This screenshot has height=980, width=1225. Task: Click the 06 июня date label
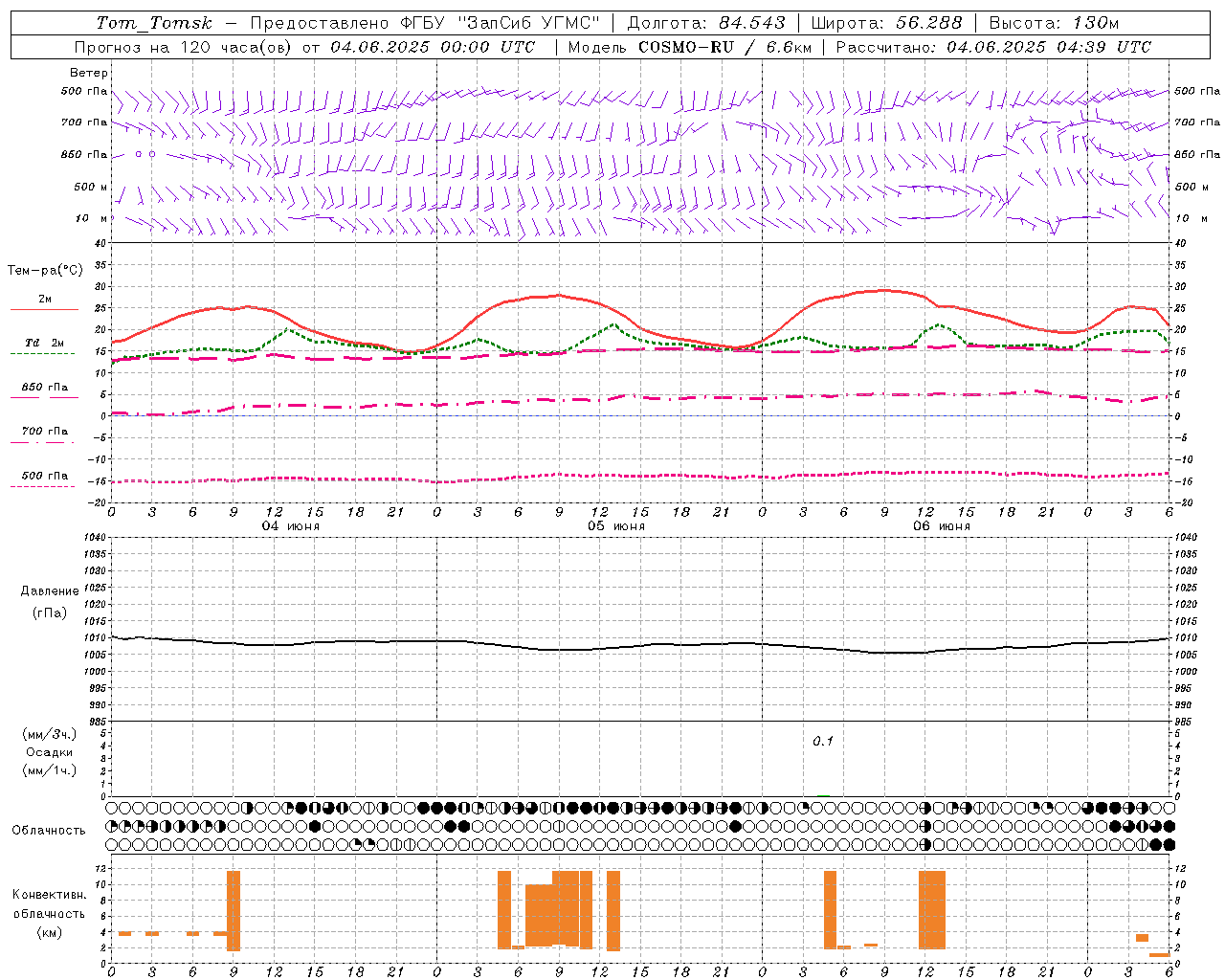click(941, 526)
